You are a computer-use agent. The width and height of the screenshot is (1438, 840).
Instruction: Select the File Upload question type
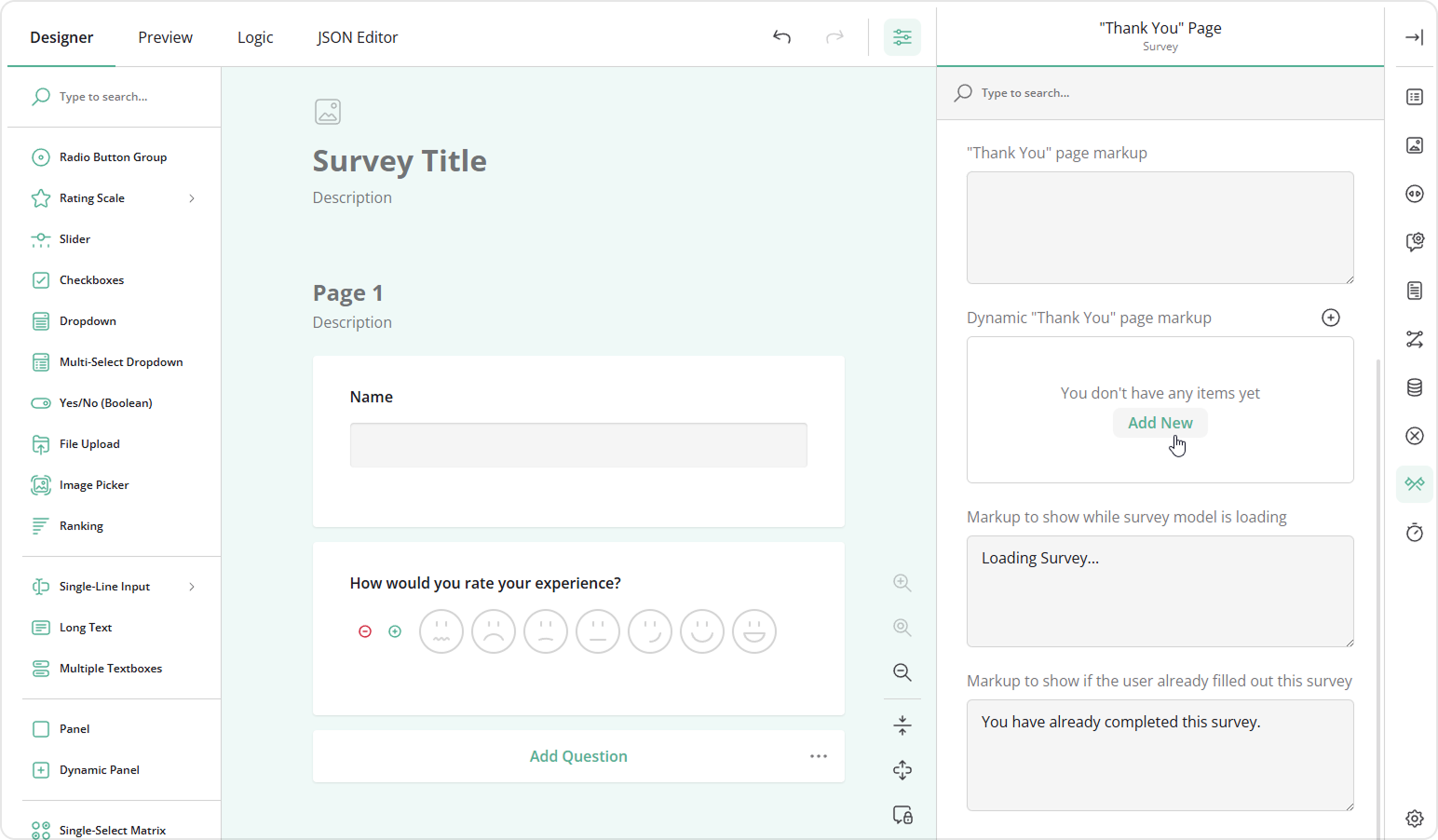(88, 443)
